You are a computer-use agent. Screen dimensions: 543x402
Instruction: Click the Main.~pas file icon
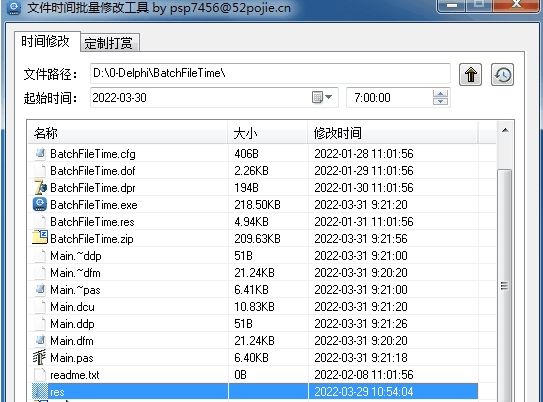[40, 289]
